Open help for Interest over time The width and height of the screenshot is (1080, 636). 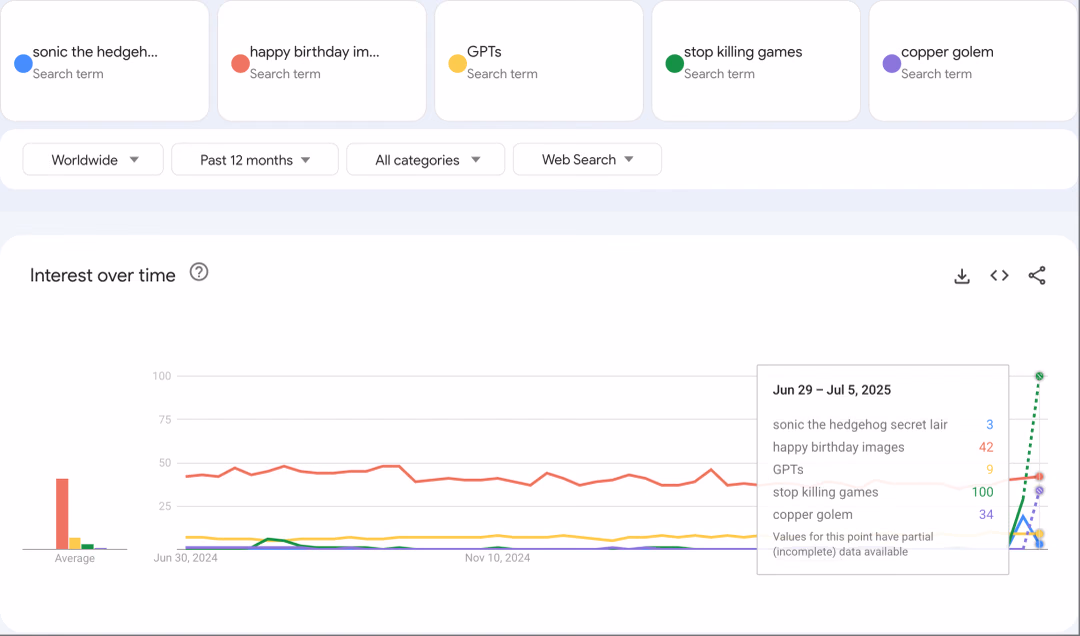(x=199, y=272)
